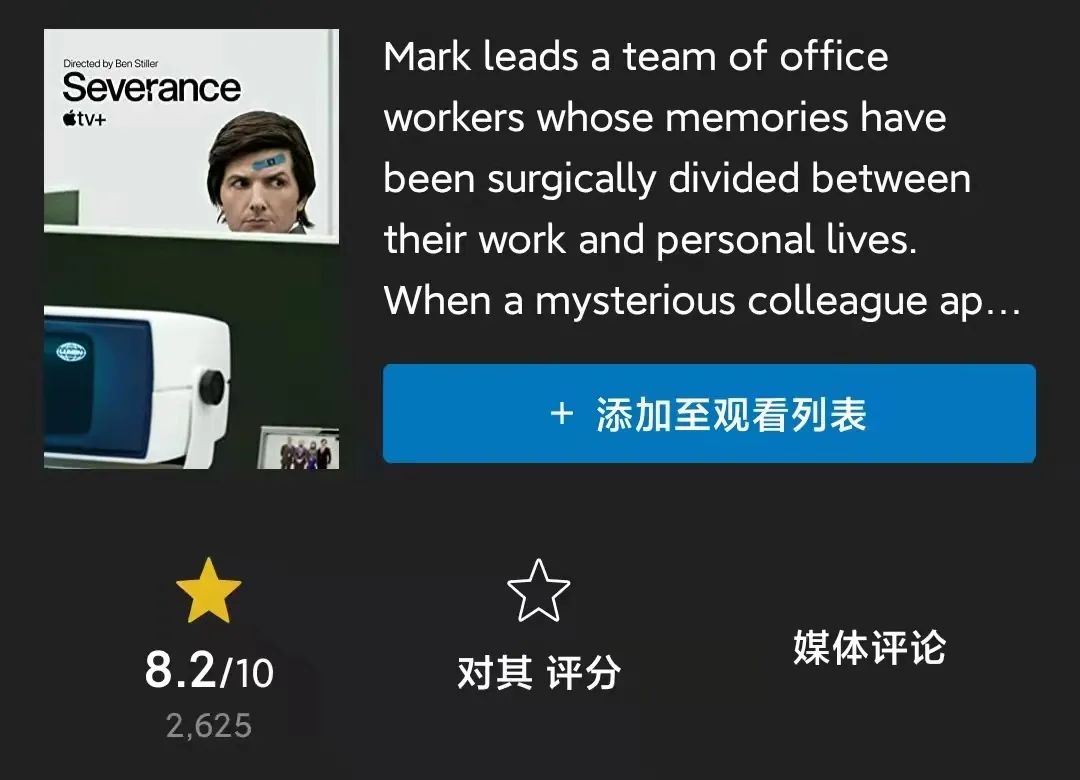Click the round knob on the monitor
This screenshot has height=780, width=1080.
coord(212,387)
